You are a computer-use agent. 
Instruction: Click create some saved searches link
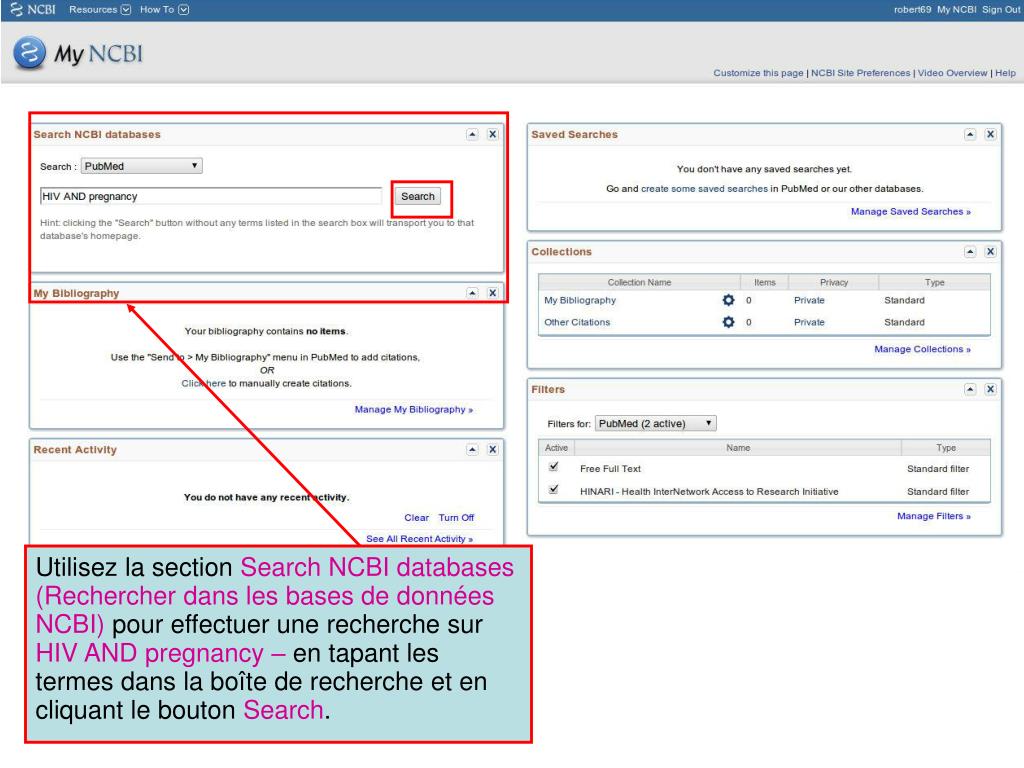pos(704,189)
